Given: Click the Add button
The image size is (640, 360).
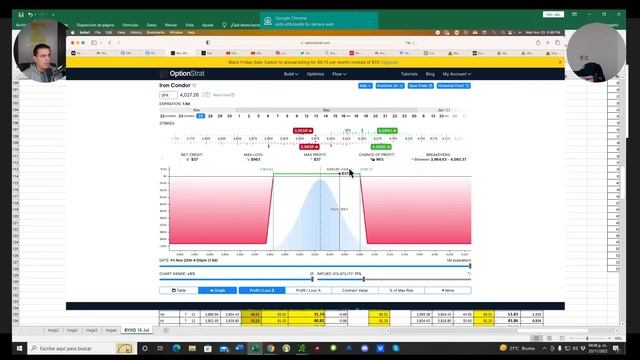Looking at the screenshot, I should click(x=365, y=86).
